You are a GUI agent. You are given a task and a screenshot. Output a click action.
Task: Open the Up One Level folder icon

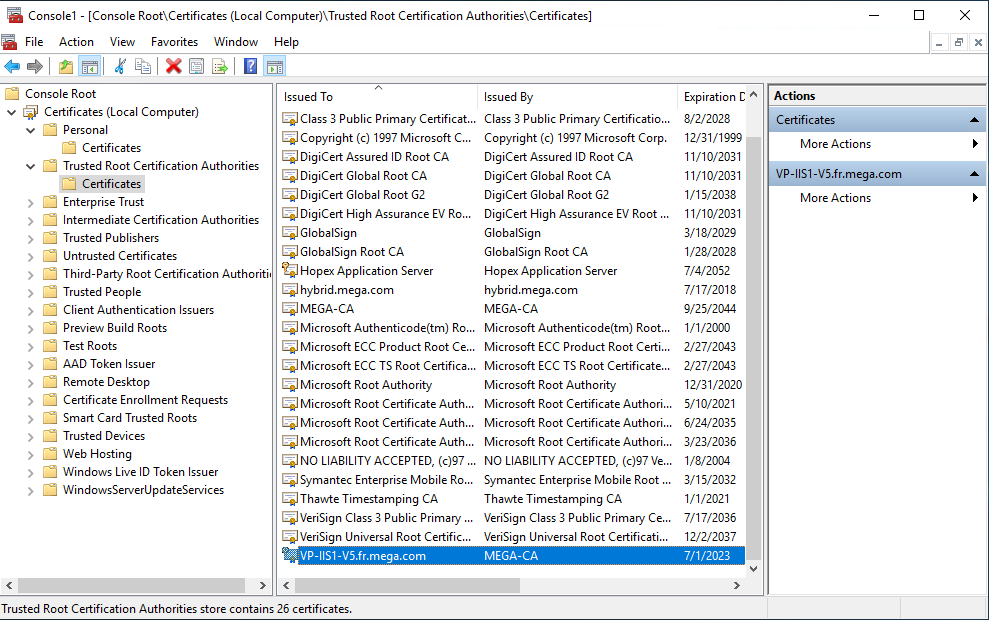click(65, 66)
